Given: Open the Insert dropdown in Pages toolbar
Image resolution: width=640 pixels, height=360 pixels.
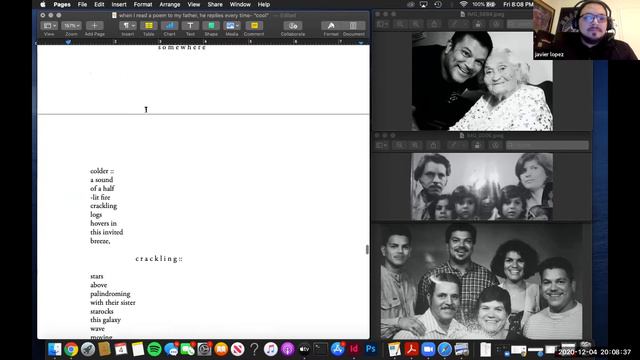Looking at the screenshot, I should pos(127,26).
